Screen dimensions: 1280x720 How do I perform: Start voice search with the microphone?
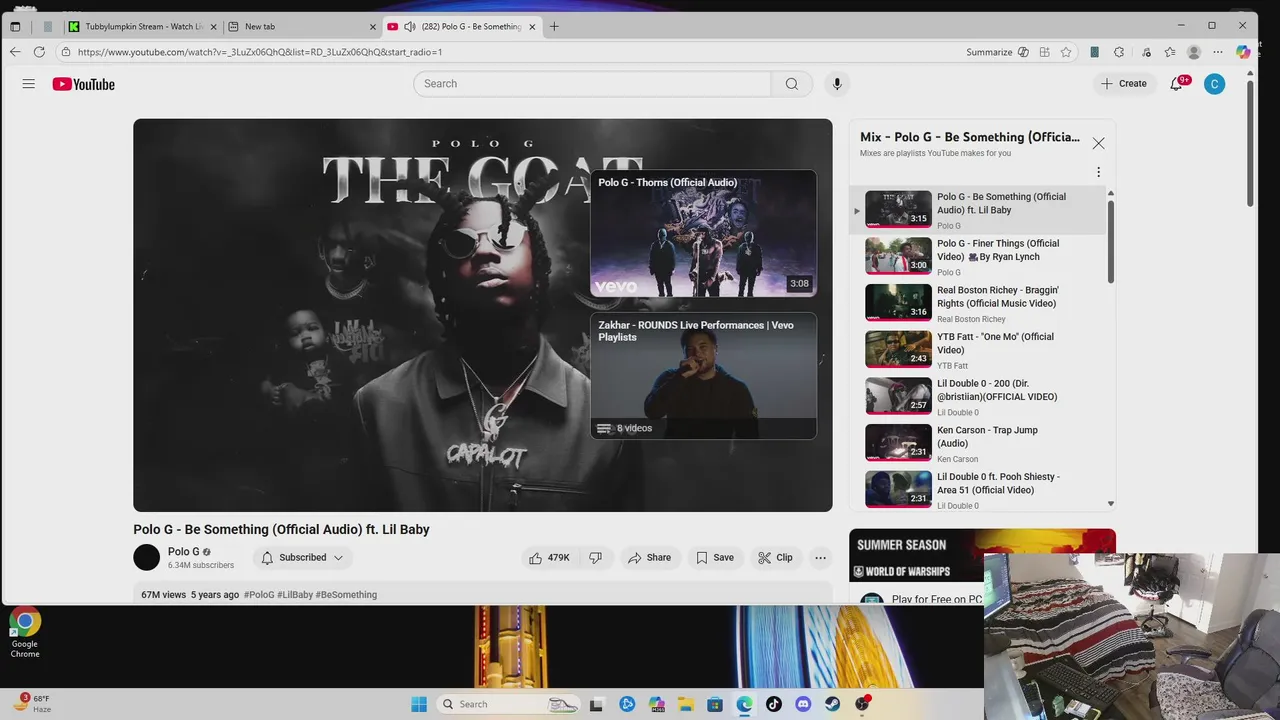(837, 84)
